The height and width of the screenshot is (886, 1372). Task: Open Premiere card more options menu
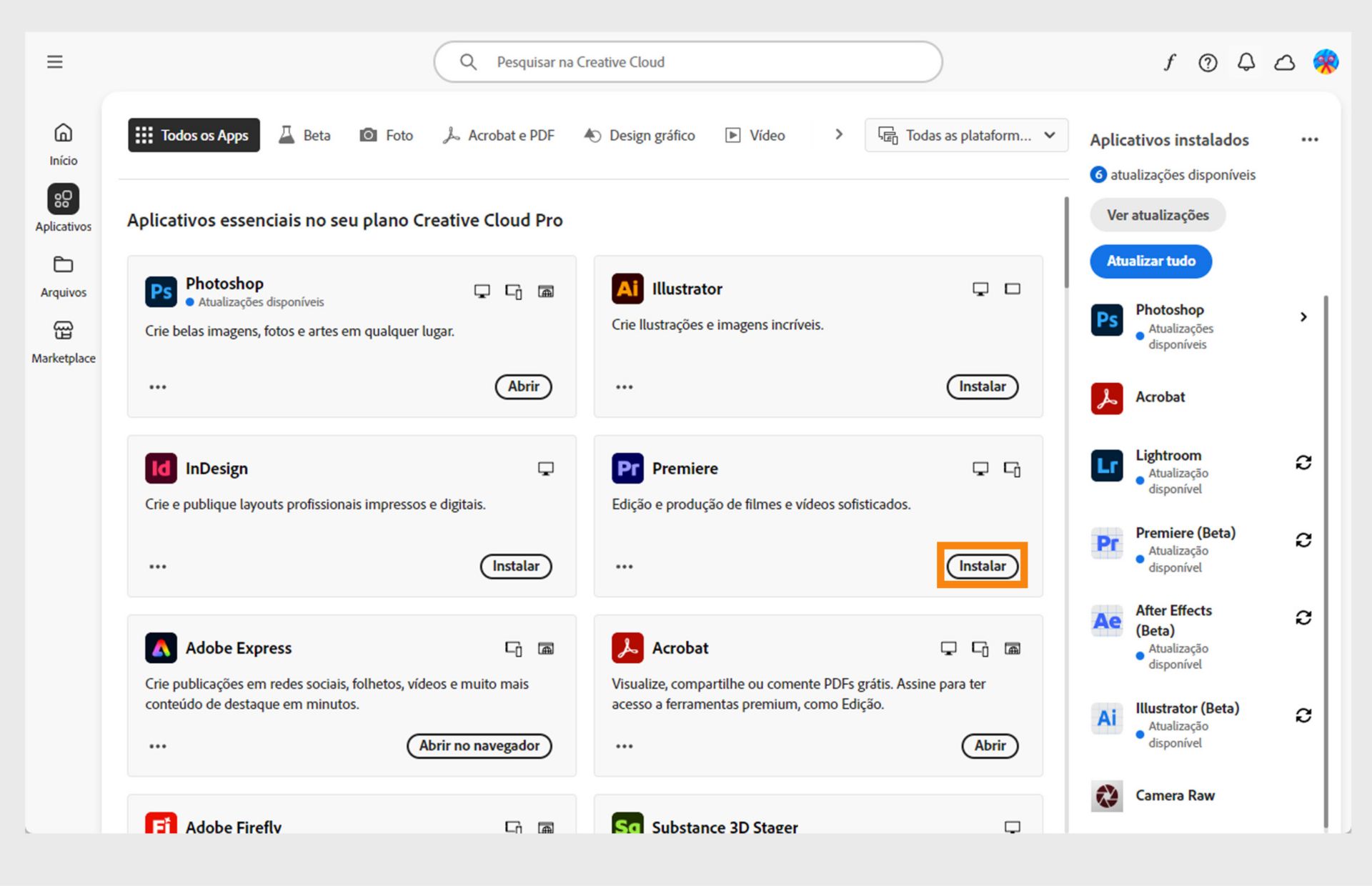tap(625, 567)
